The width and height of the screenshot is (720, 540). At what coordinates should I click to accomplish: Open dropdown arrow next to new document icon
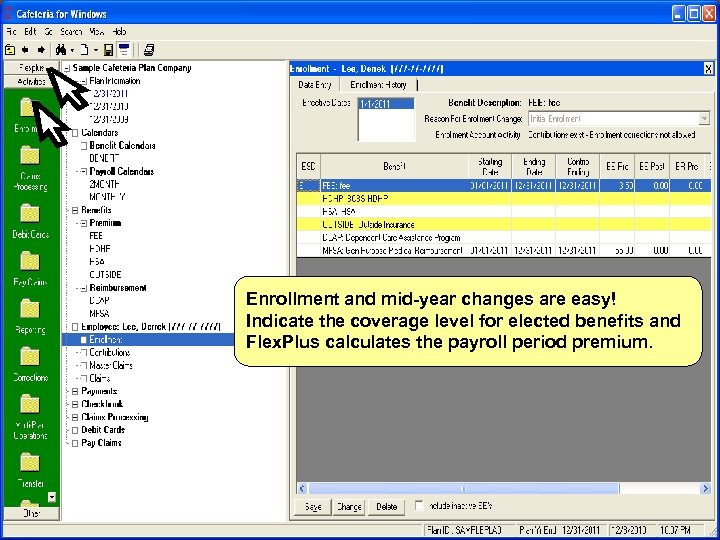pos(96,50)
